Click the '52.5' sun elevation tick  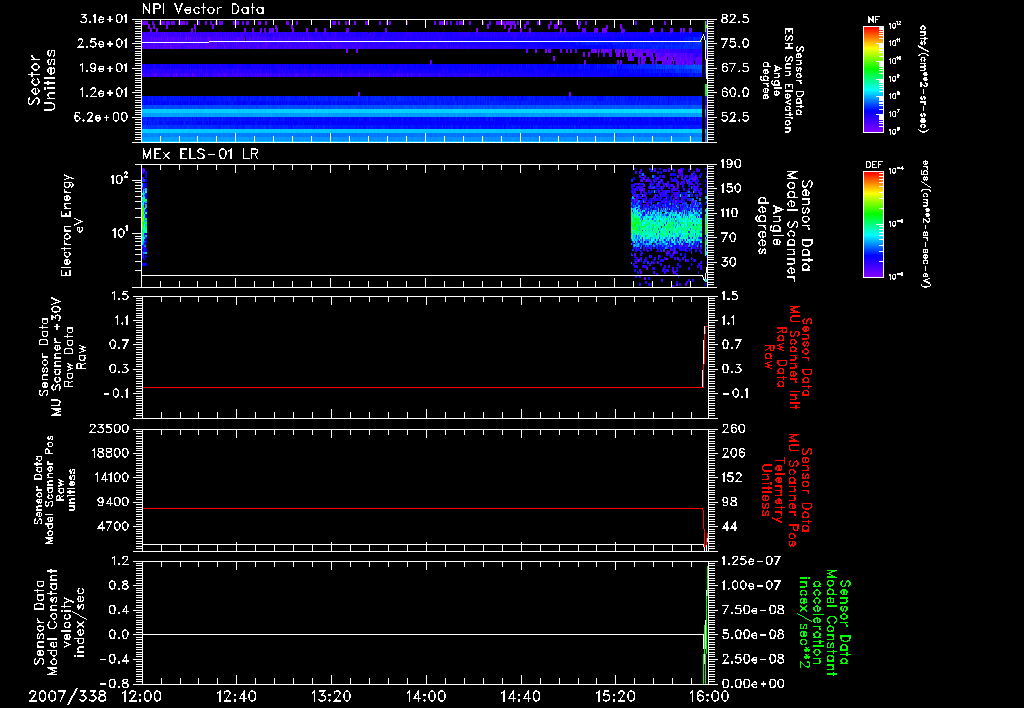[x=735, y=117]
